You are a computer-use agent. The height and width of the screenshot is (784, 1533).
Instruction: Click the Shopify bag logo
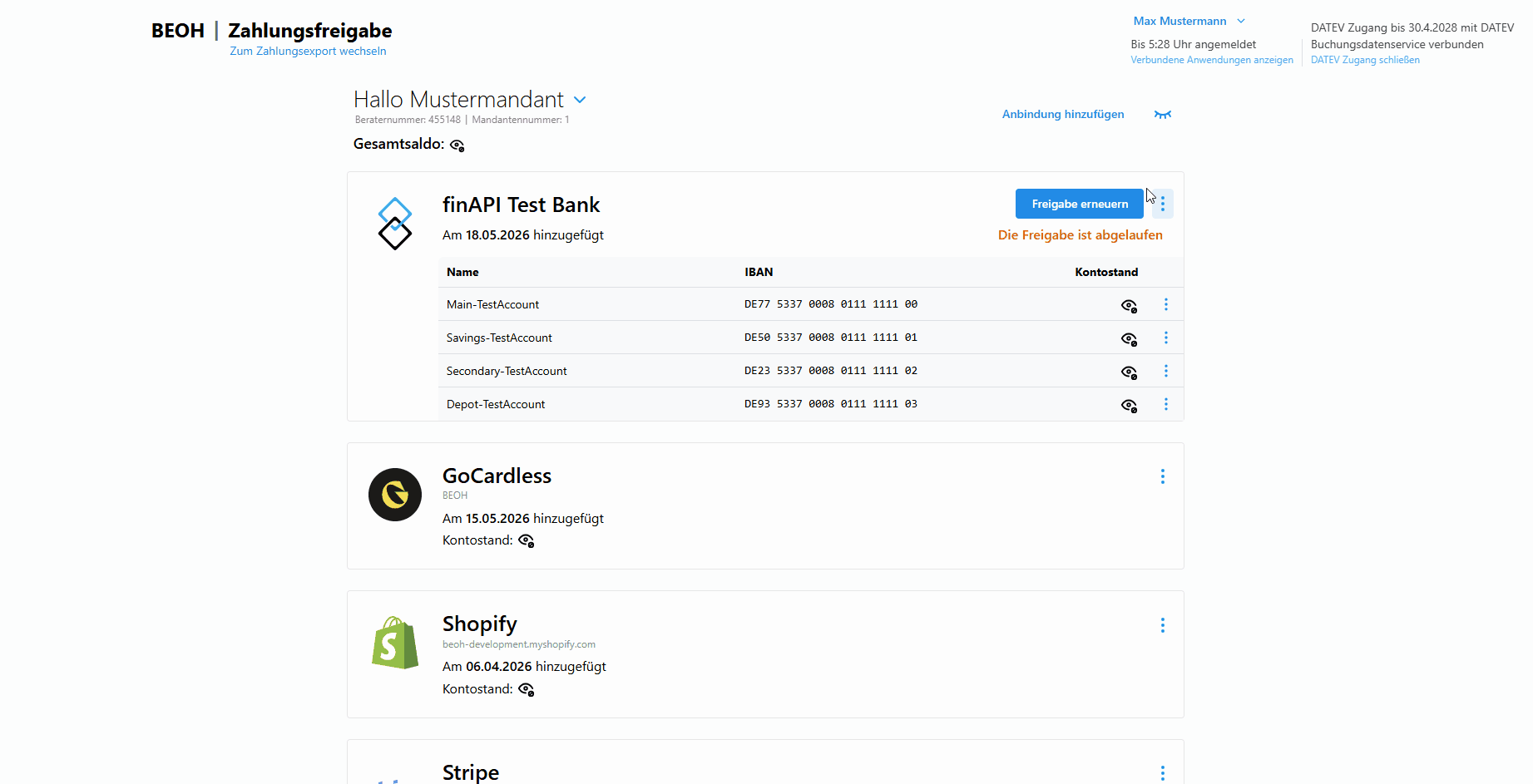[395, 643]
